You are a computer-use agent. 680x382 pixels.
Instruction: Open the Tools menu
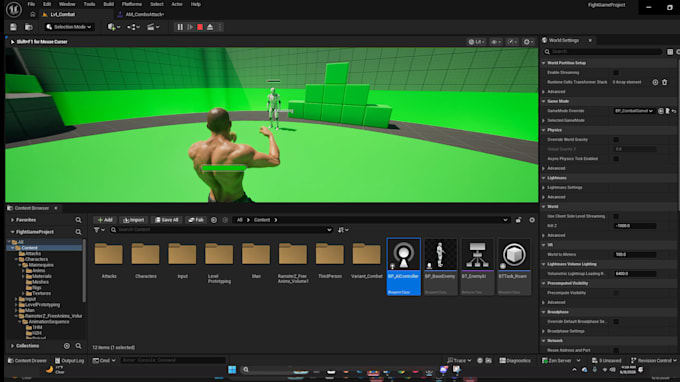point(89,4)
